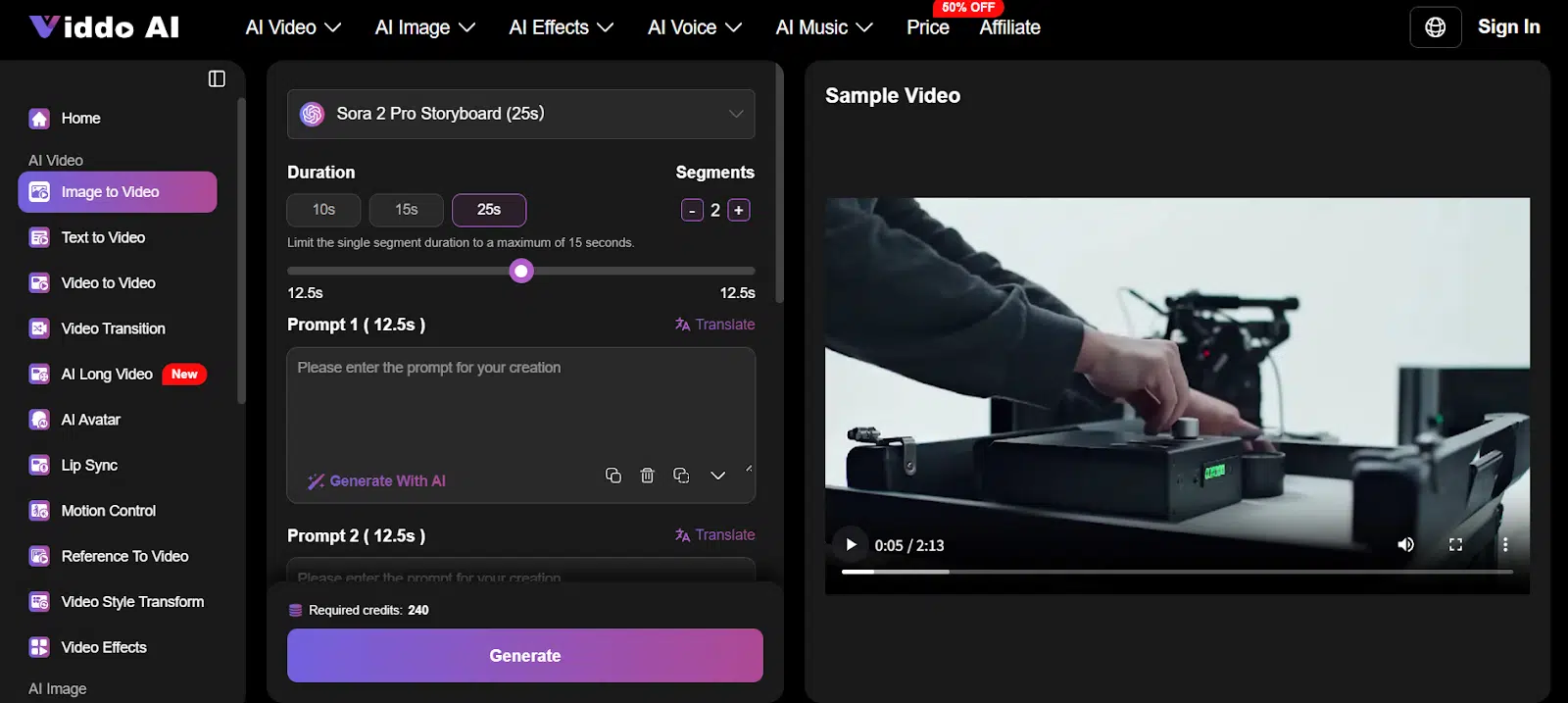Collapse the sidebar with the panel icon
This screenshot has width=1568, height=703.
(x=217, y=78)
